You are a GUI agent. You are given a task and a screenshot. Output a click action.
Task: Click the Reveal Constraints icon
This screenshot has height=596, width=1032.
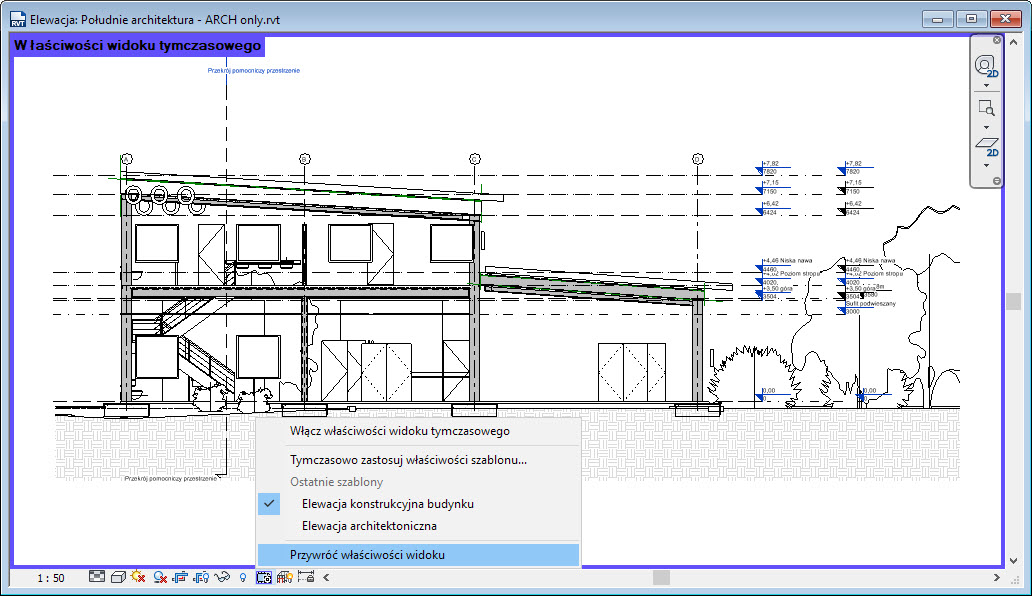tap(305, 577)
